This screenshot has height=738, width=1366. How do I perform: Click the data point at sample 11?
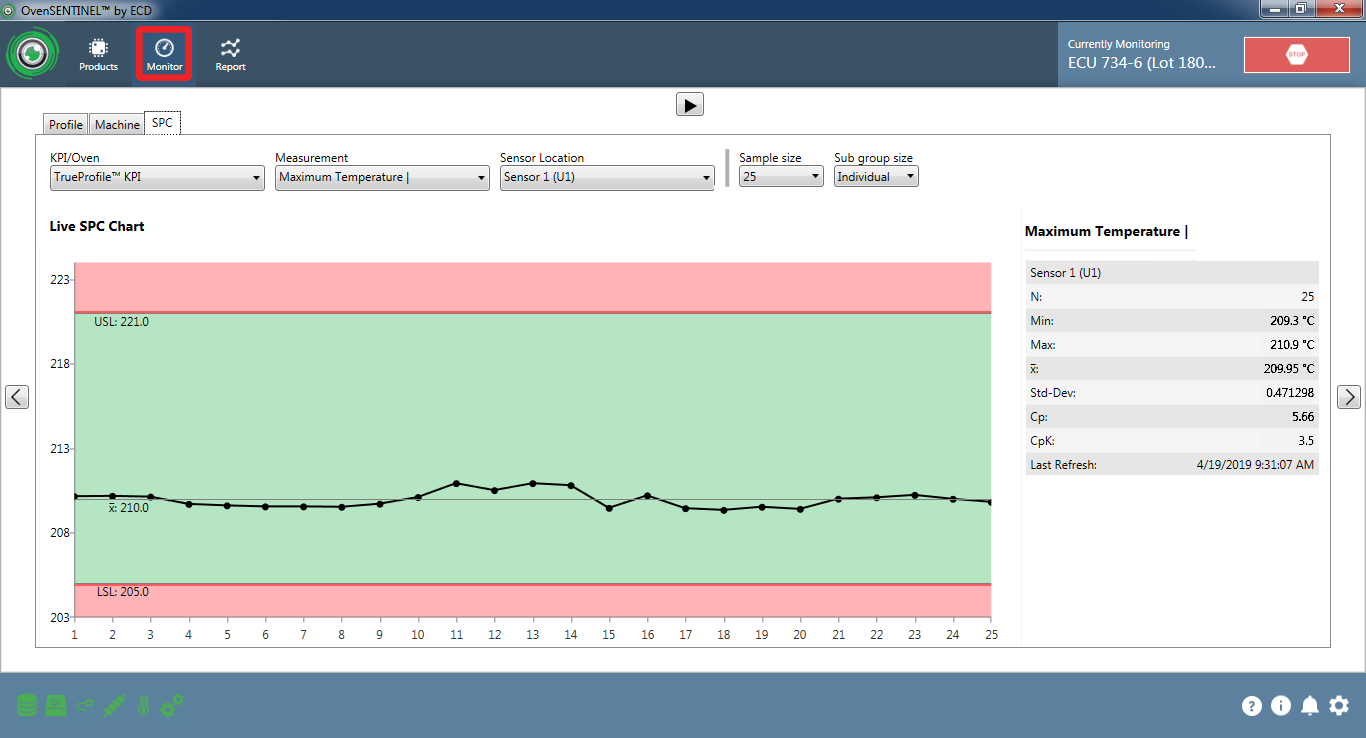[x=456, y=483]
